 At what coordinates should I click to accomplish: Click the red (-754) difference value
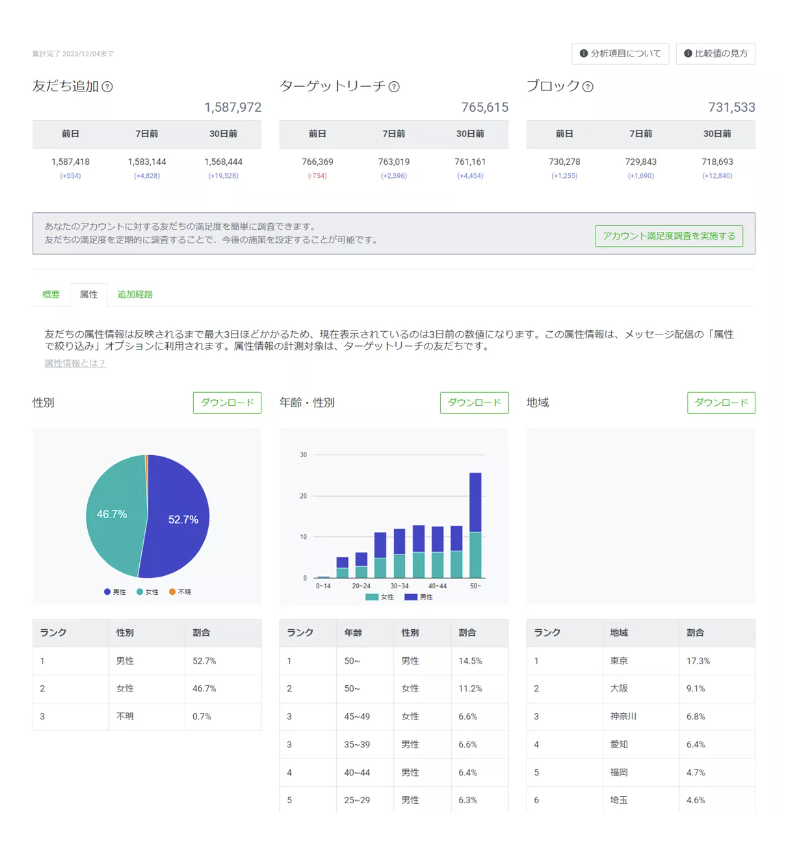pos(317,176)
